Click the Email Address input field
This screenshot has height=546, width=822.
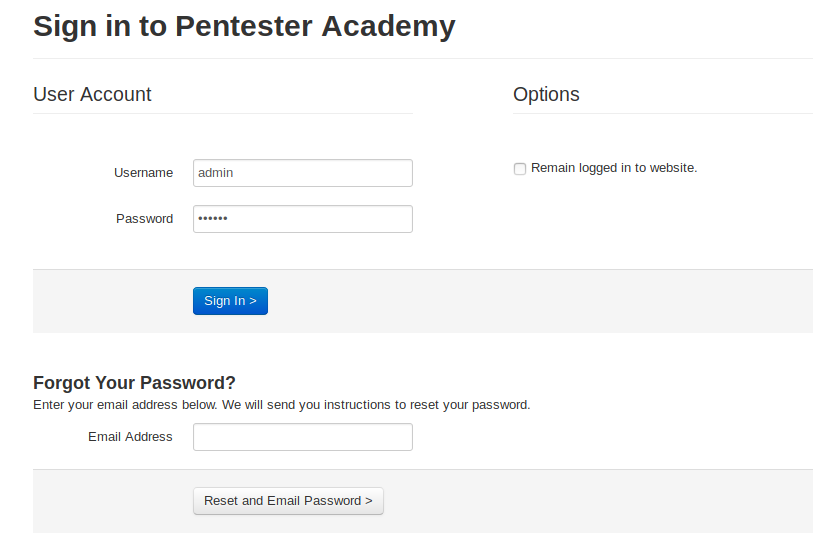click(302, 437)
